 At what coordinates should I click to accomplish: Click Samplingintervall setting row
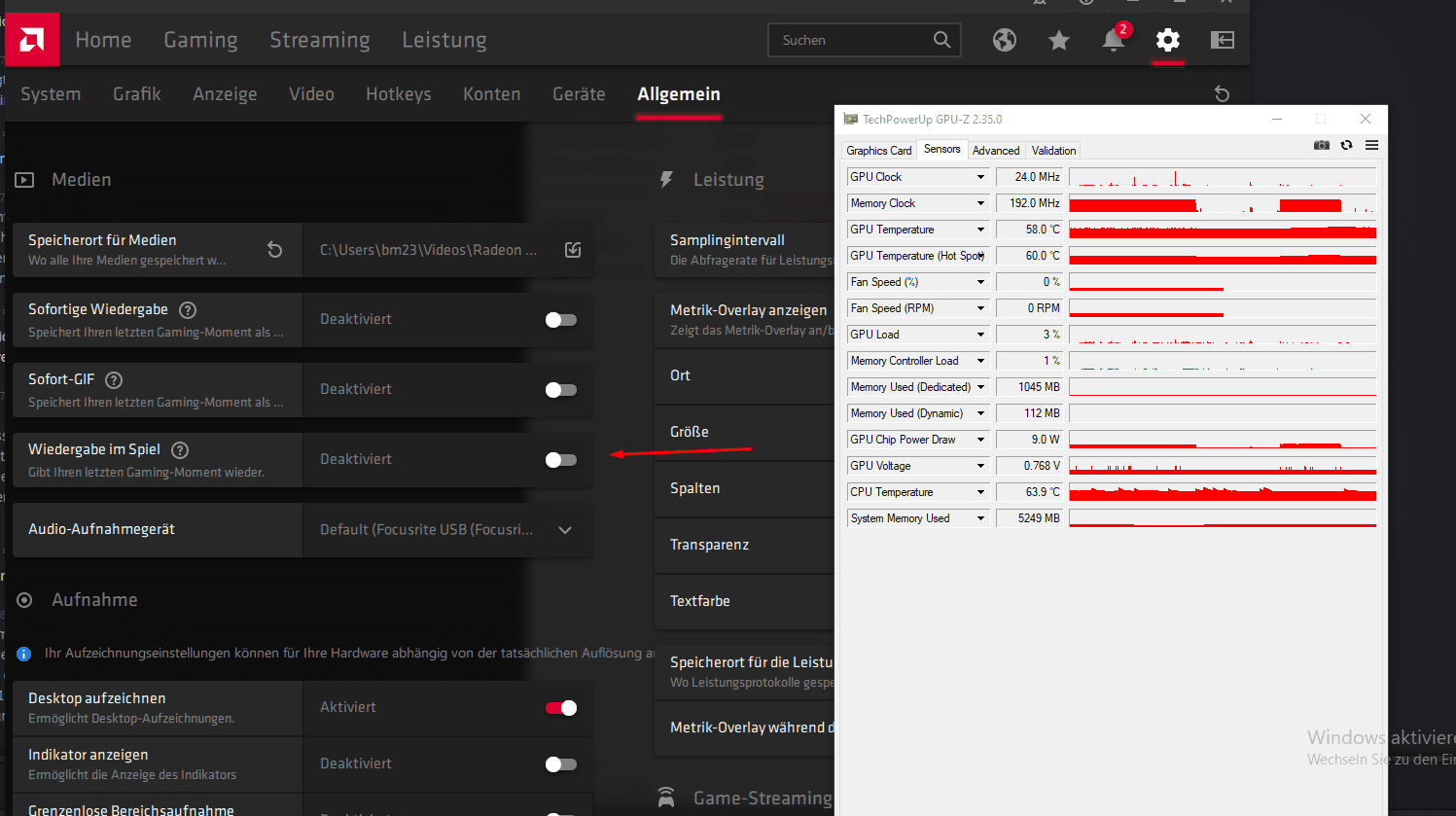[x=745, y=250]
